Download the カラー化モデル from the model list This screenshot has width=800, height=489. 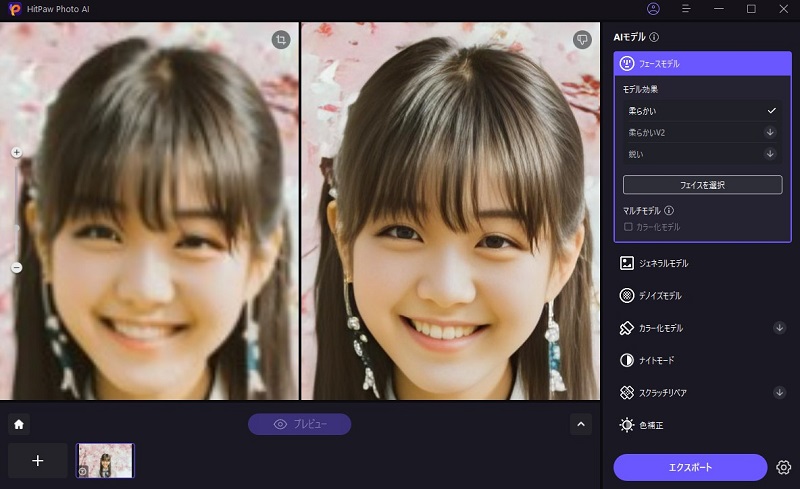coord(779,328)
